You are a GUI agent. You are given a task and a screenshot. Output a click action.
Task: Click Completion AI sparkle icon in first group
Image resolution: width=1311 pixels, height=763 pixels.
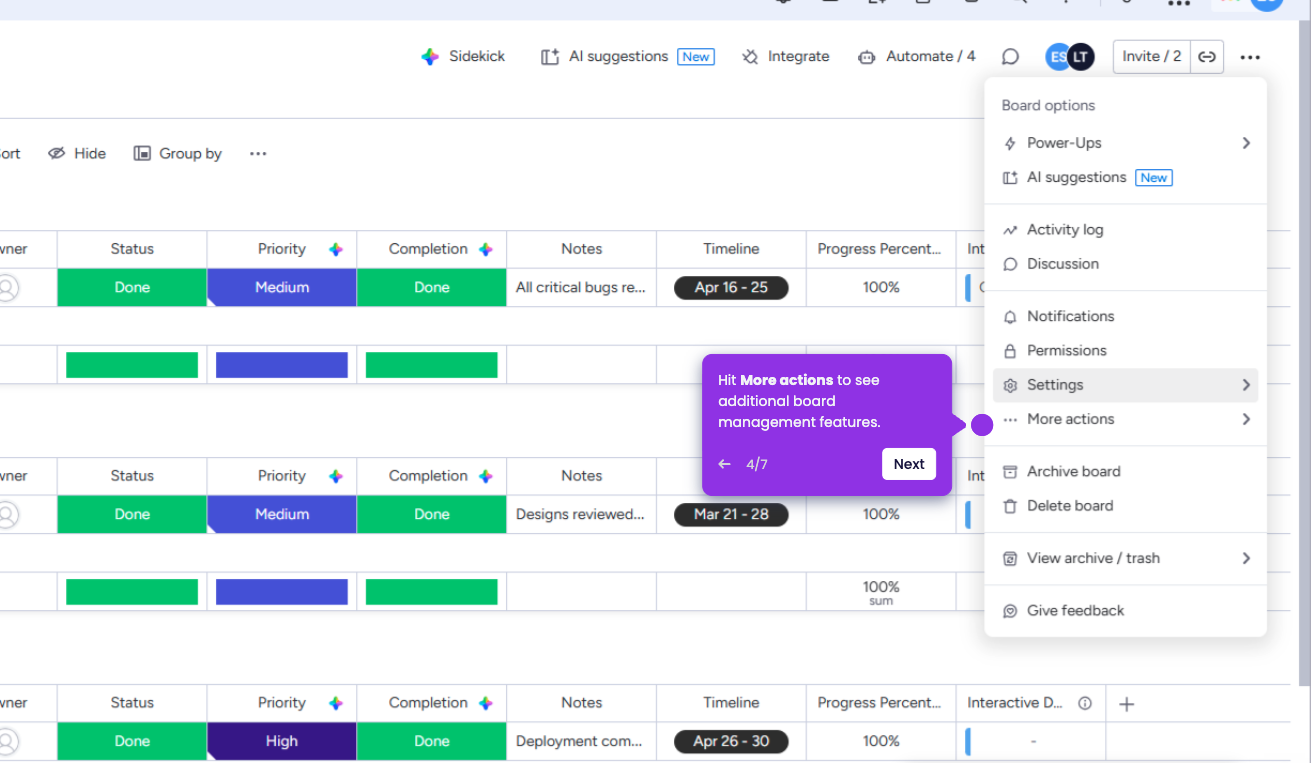[486, 250]
